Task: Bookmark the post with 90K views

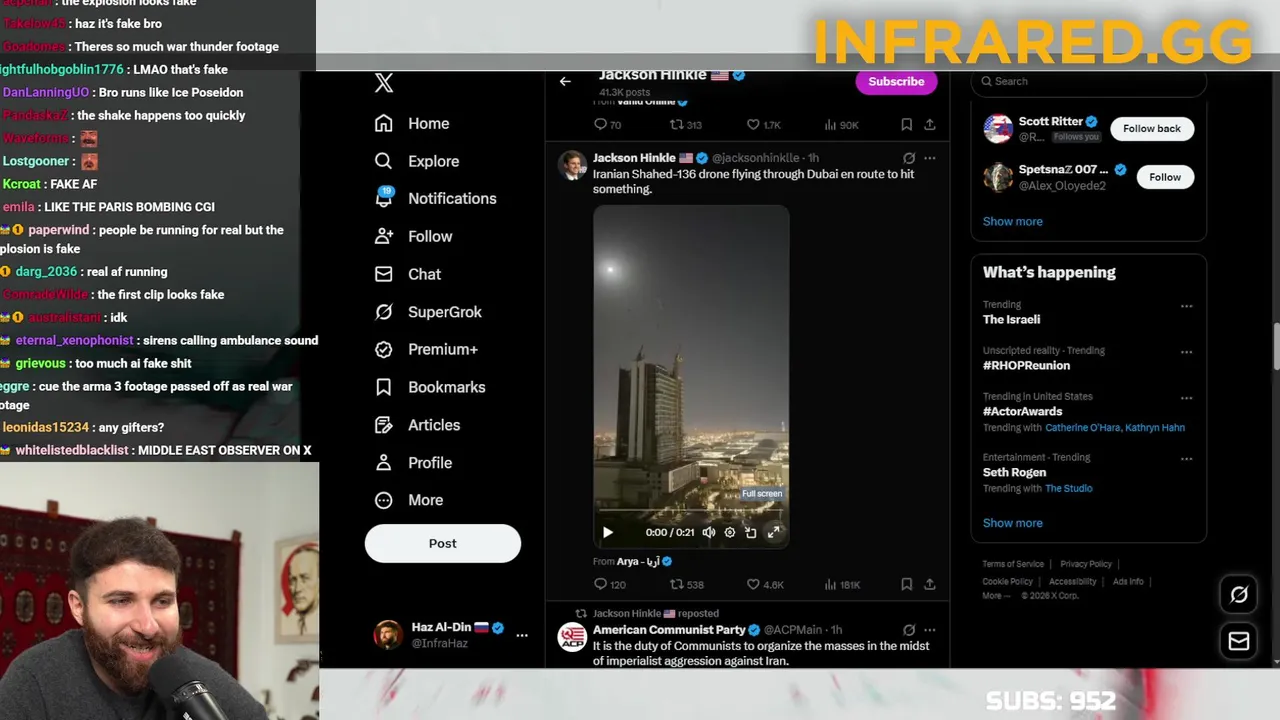Action: point(906,125)
